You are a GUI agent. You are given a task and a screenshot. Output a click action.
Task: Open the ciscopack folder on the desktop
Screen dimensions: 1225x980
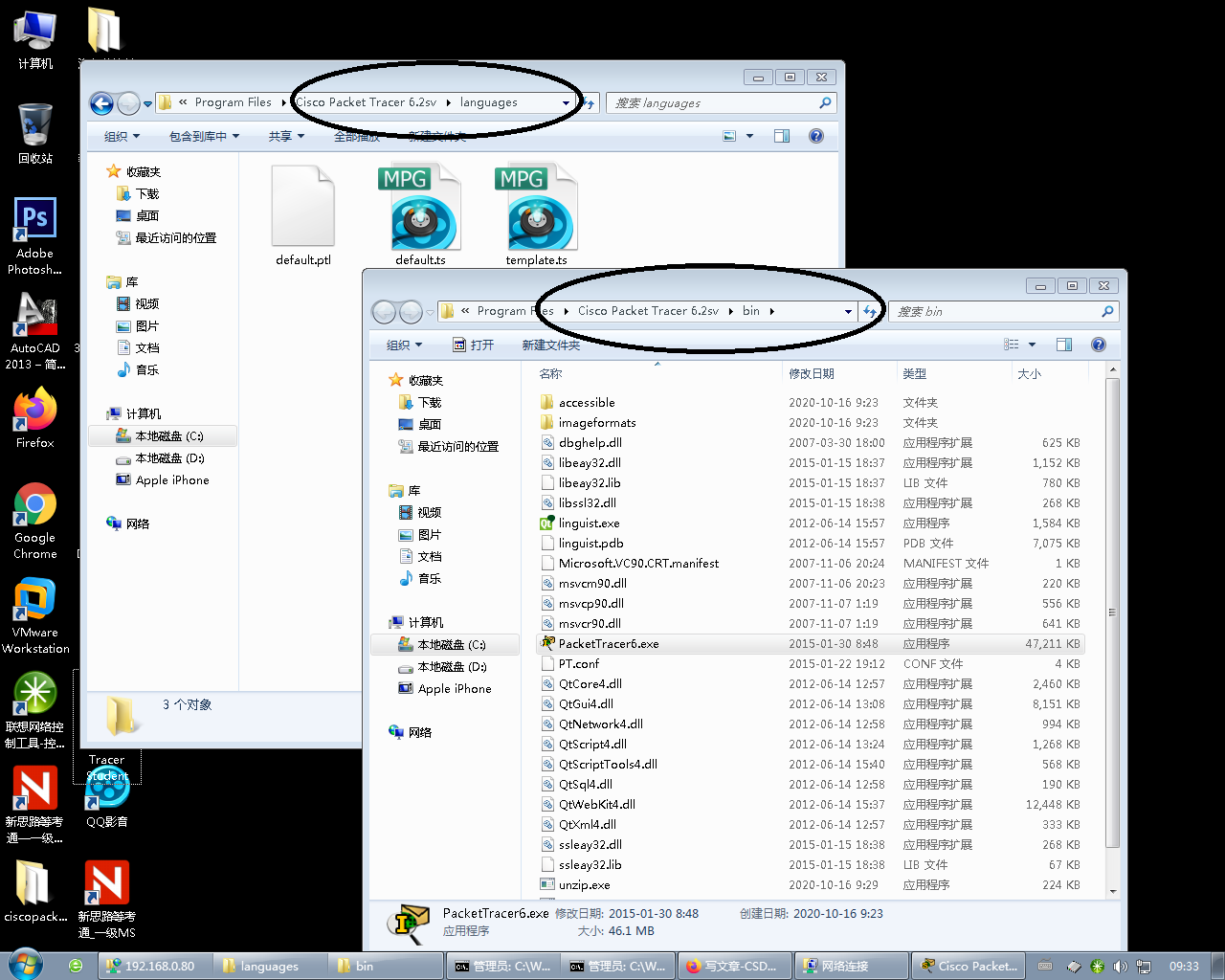(x=34, y=890)
